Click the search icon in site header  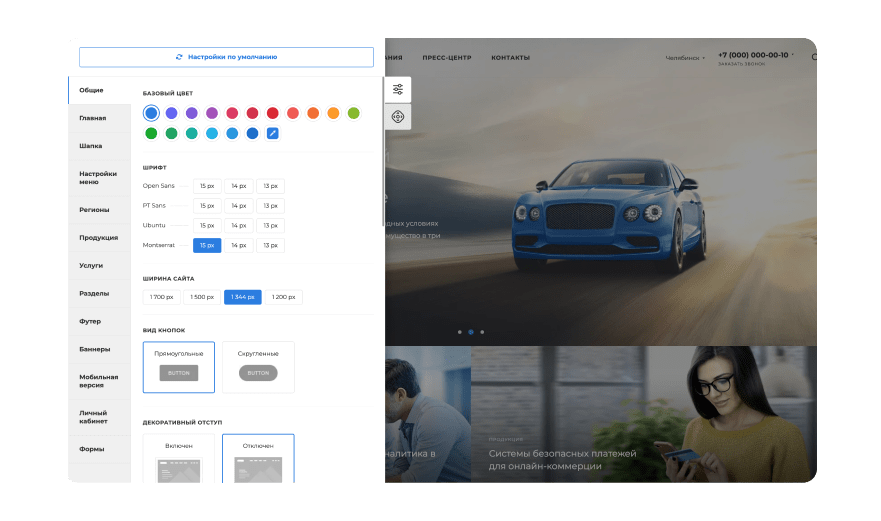[814, 57]
